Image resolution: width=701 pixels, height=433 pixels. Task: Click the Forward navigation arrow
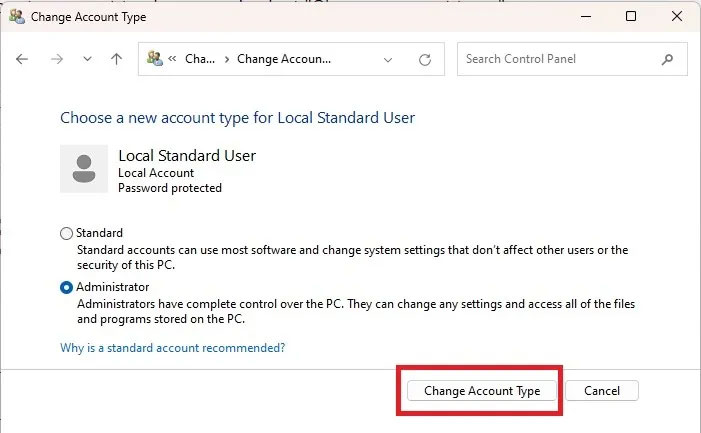tap(57, 59)
